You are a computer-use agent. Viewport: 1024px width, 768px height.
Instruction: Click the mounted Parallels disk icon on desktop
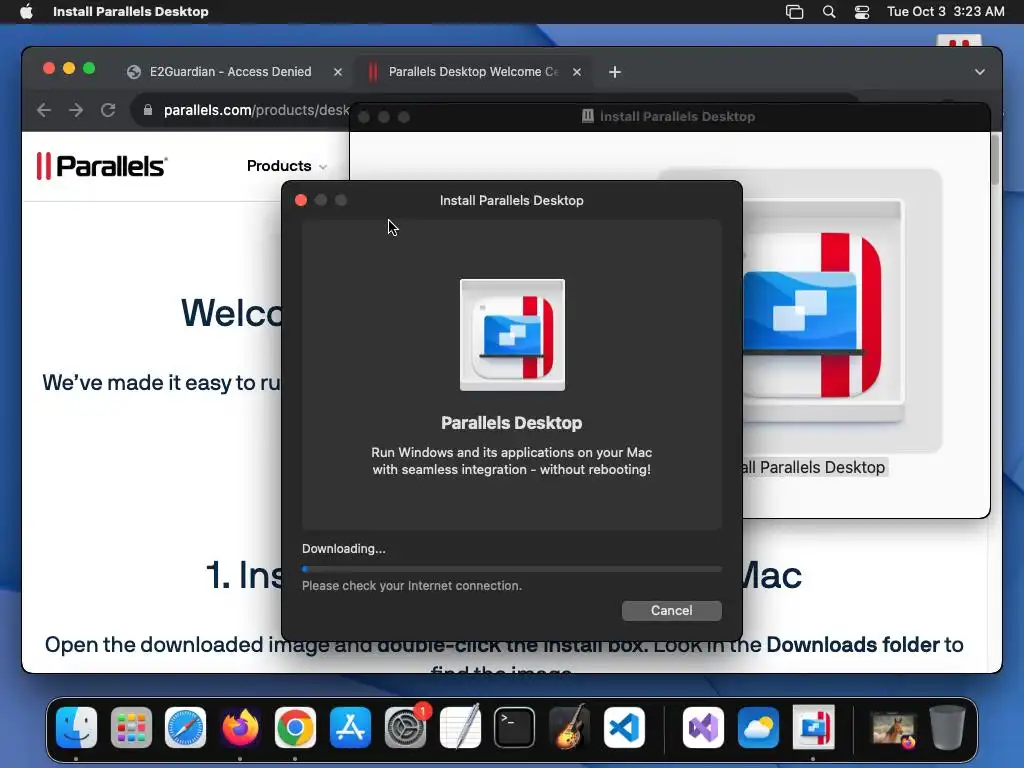click(959, 40)
